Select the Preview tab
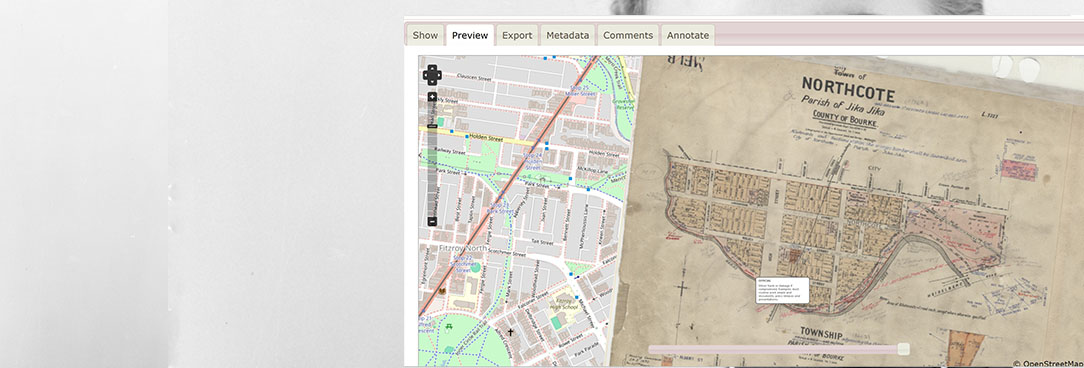The width and height of the screenshot is (1084, 368). point(470,35)
